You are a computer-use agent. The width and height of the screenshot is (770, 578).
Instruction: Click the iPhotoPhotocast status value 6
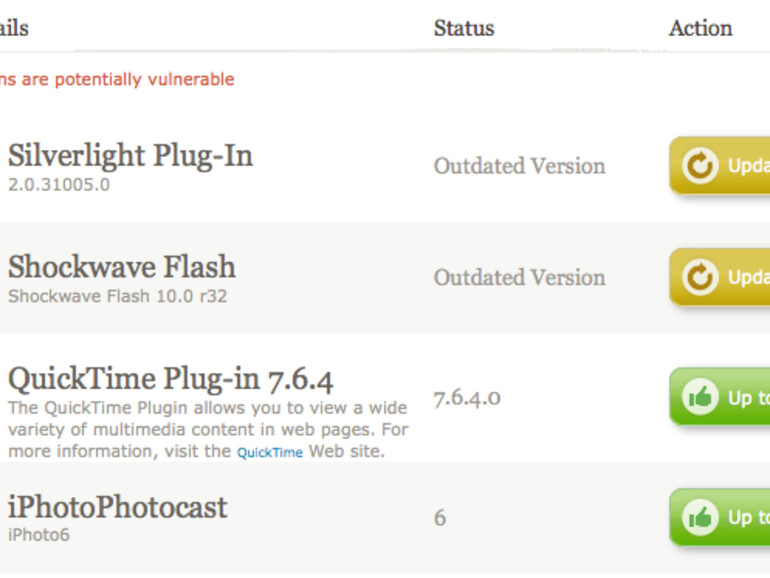point(440,518)
